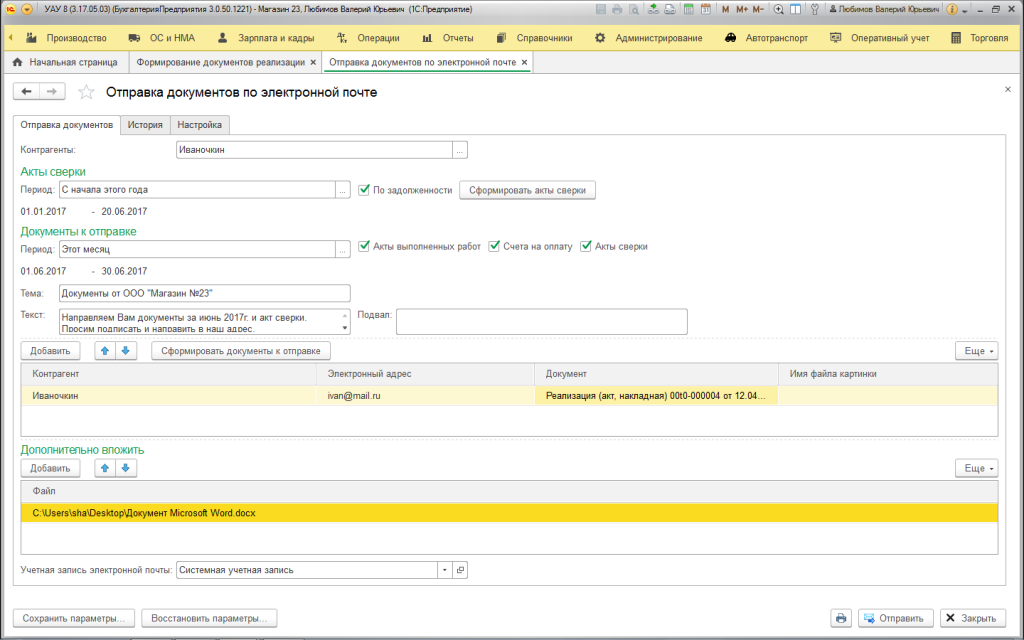Image resolution: width=1024 pixels, height=640 pixels.
Task: Open print preview icon in title bar
Action: [633, 10]
